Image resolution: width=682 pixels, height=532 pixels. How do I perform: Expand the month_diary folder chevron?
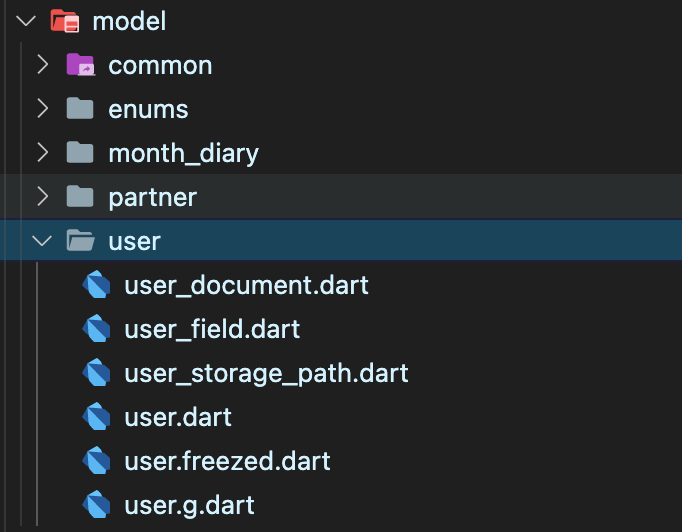(43, 153)
